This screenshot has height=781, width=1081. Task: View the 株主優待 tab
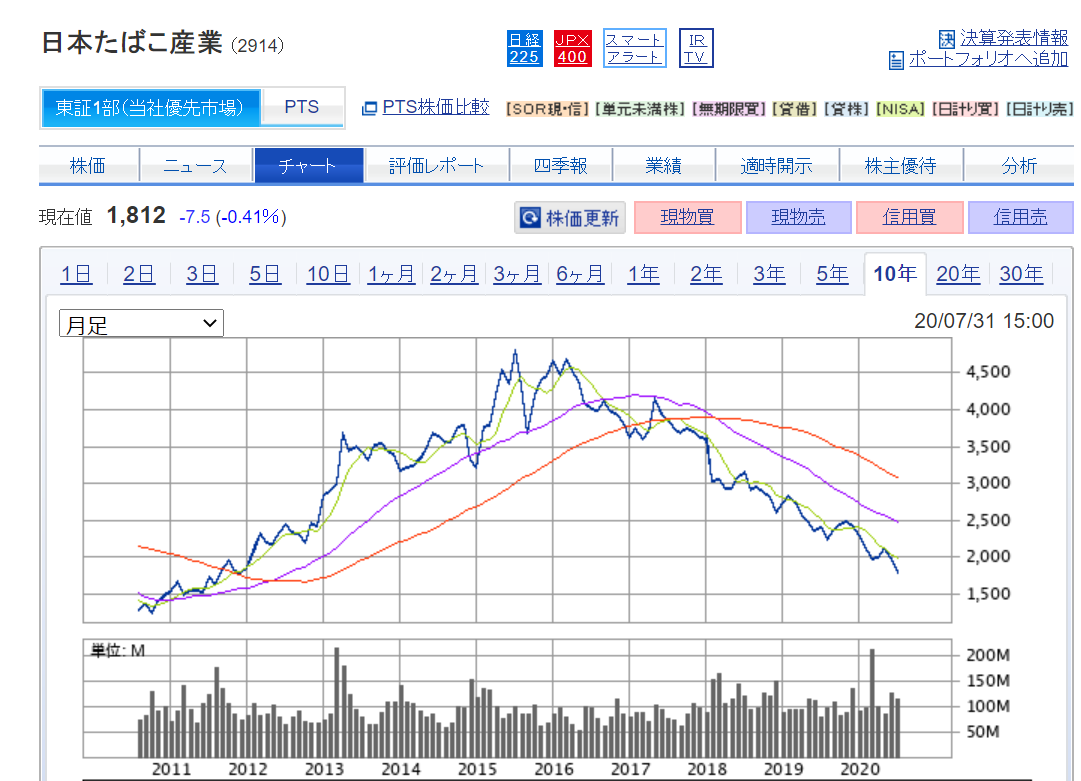pos(900,165)
